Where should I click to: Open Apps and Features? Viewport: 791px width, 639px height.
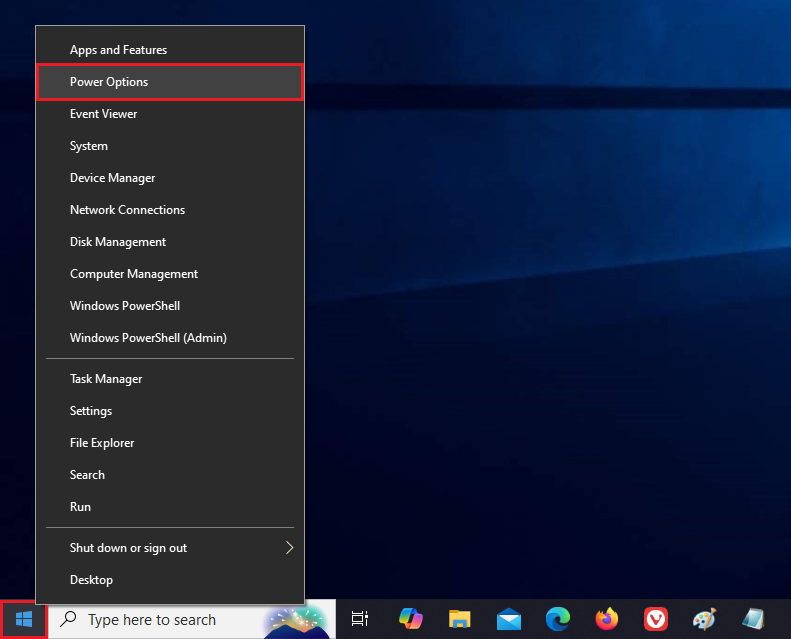point(170,50)
